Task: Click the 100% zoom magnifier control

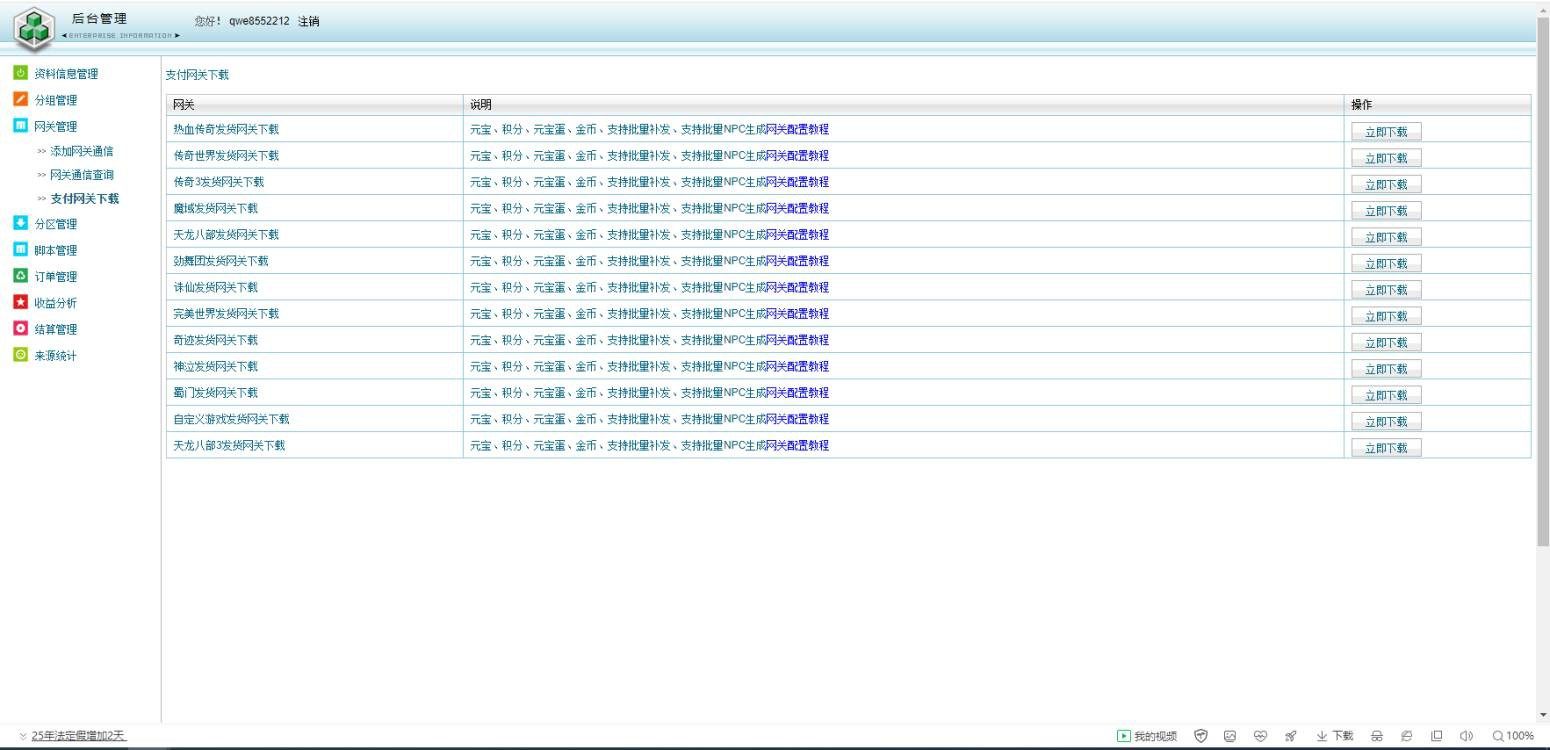Action: (x=1513, y=736)
